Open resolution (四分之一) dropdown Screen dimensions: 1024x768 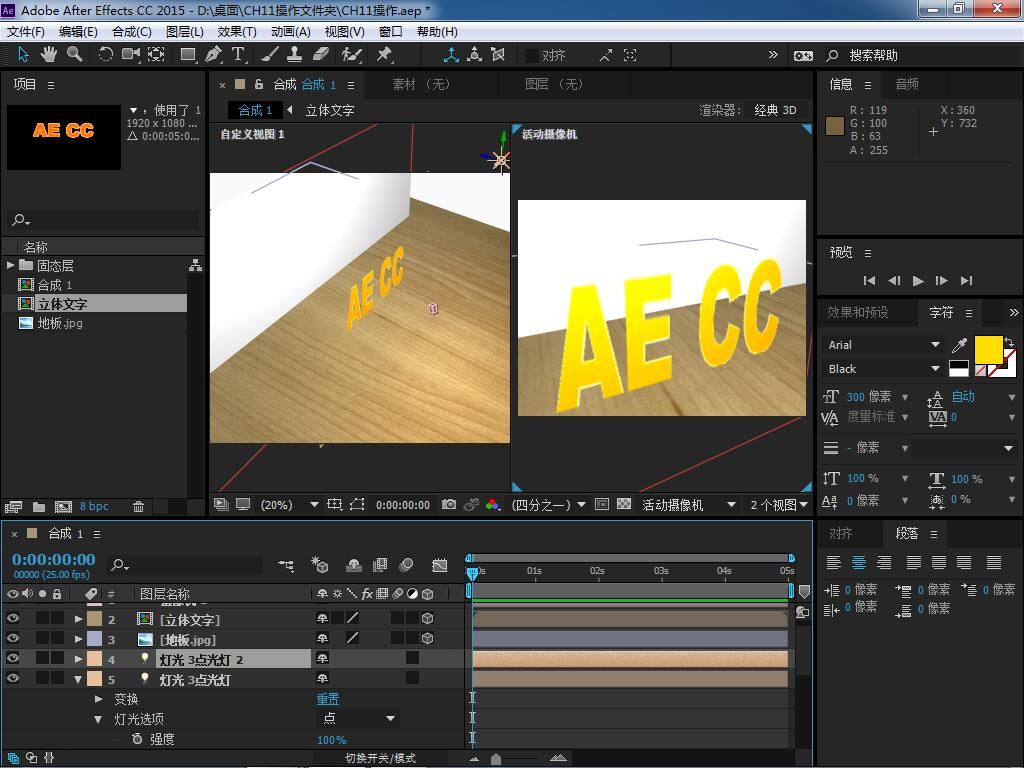548,504
